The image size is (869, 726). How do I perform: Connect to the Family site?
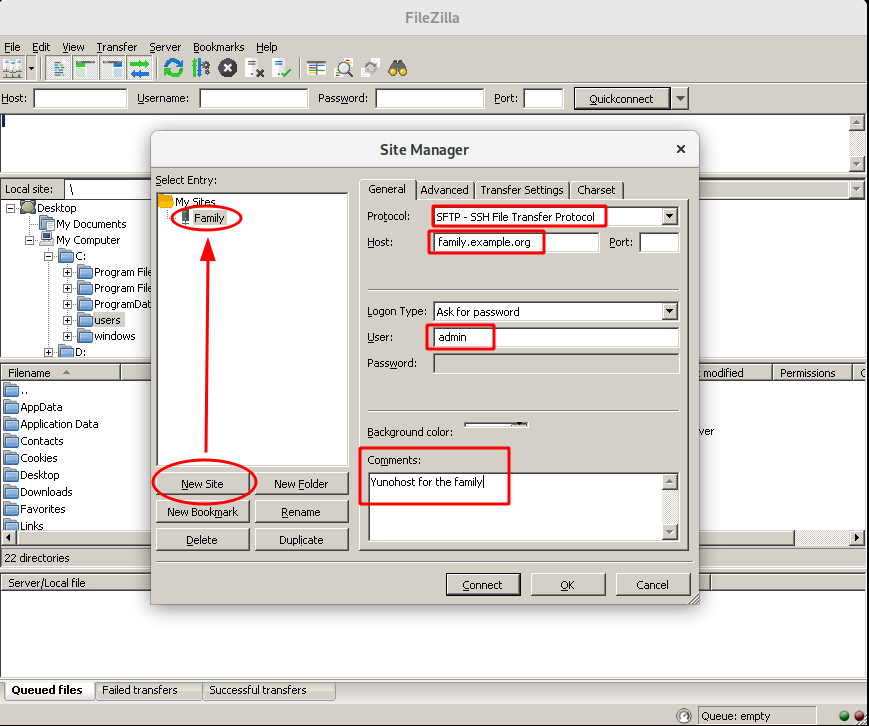[483, 584]
